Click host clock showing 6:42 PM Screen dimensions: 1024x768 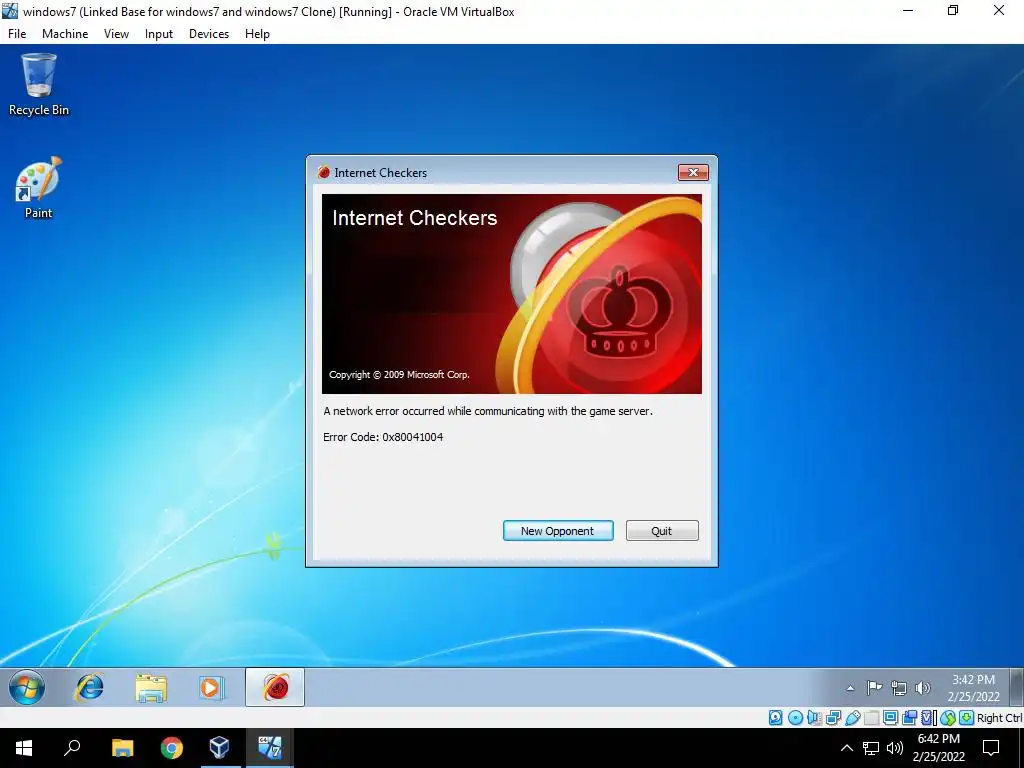click(938, 748)
